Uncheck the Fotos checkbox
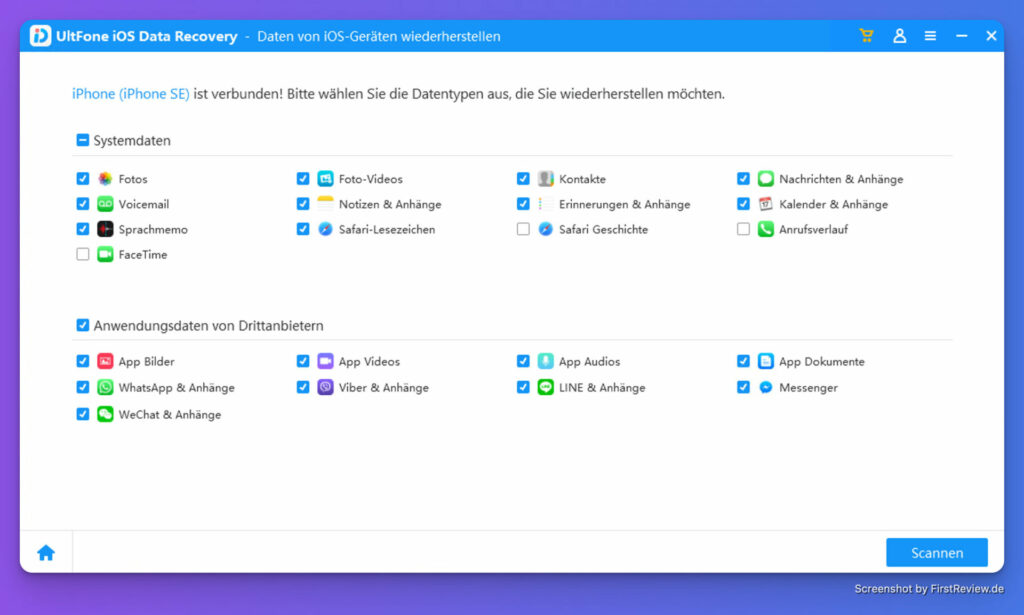1024x615 pixels. click(x=82, y=178)
